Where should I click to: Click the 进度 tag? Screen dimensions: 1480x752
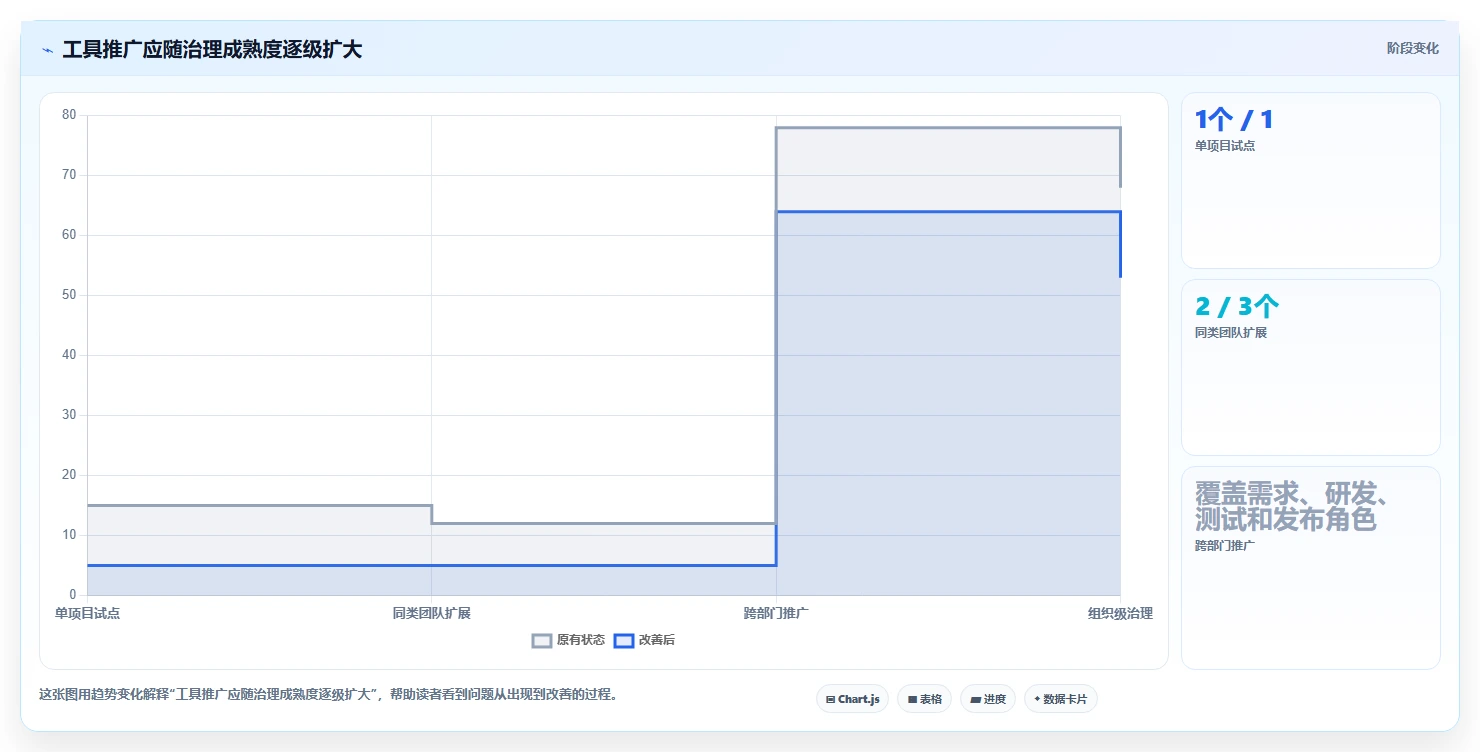click(988, 699)
